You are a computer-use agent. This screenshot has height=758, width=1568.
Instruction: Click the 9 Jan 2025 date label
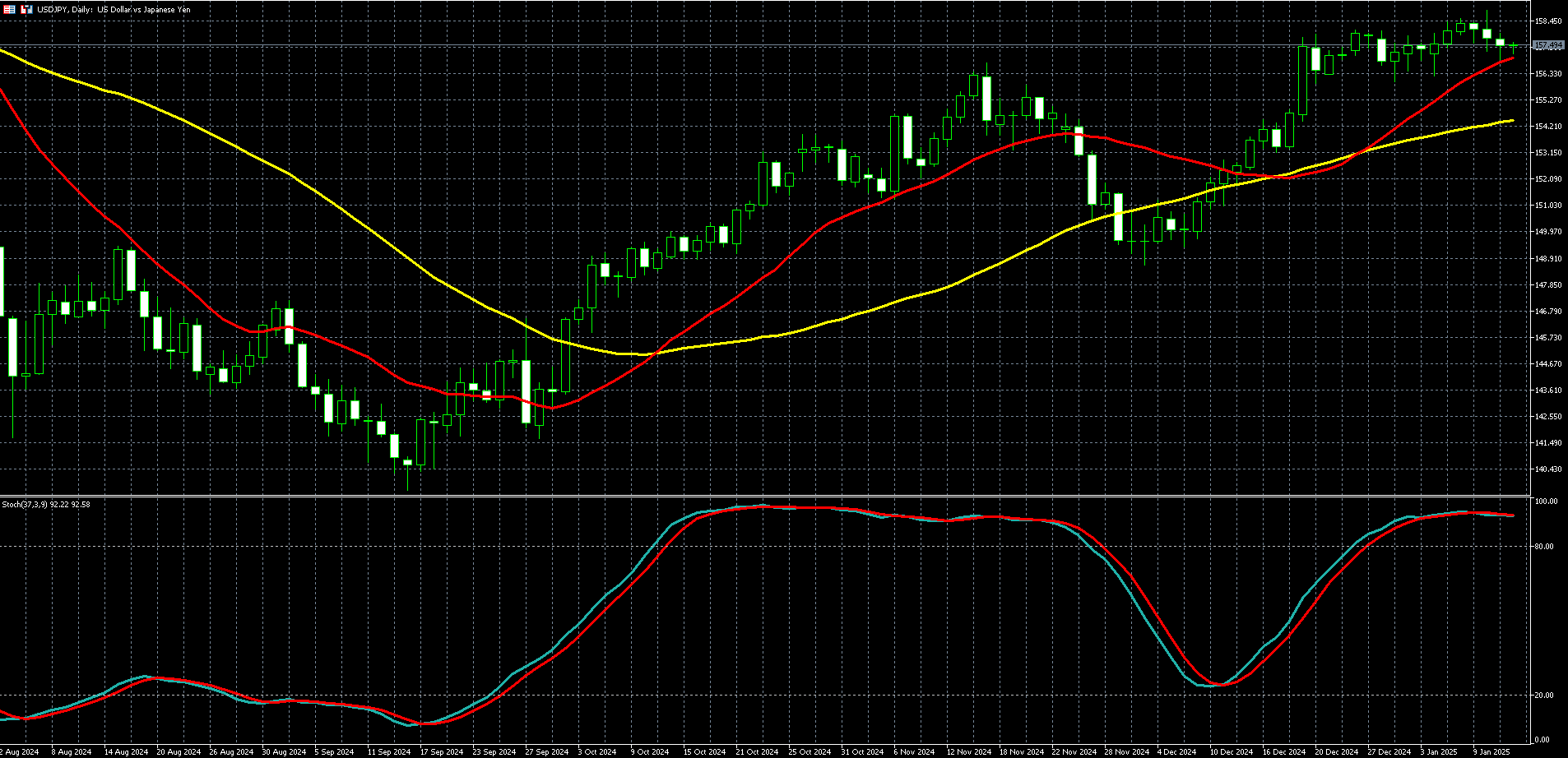1491,751
